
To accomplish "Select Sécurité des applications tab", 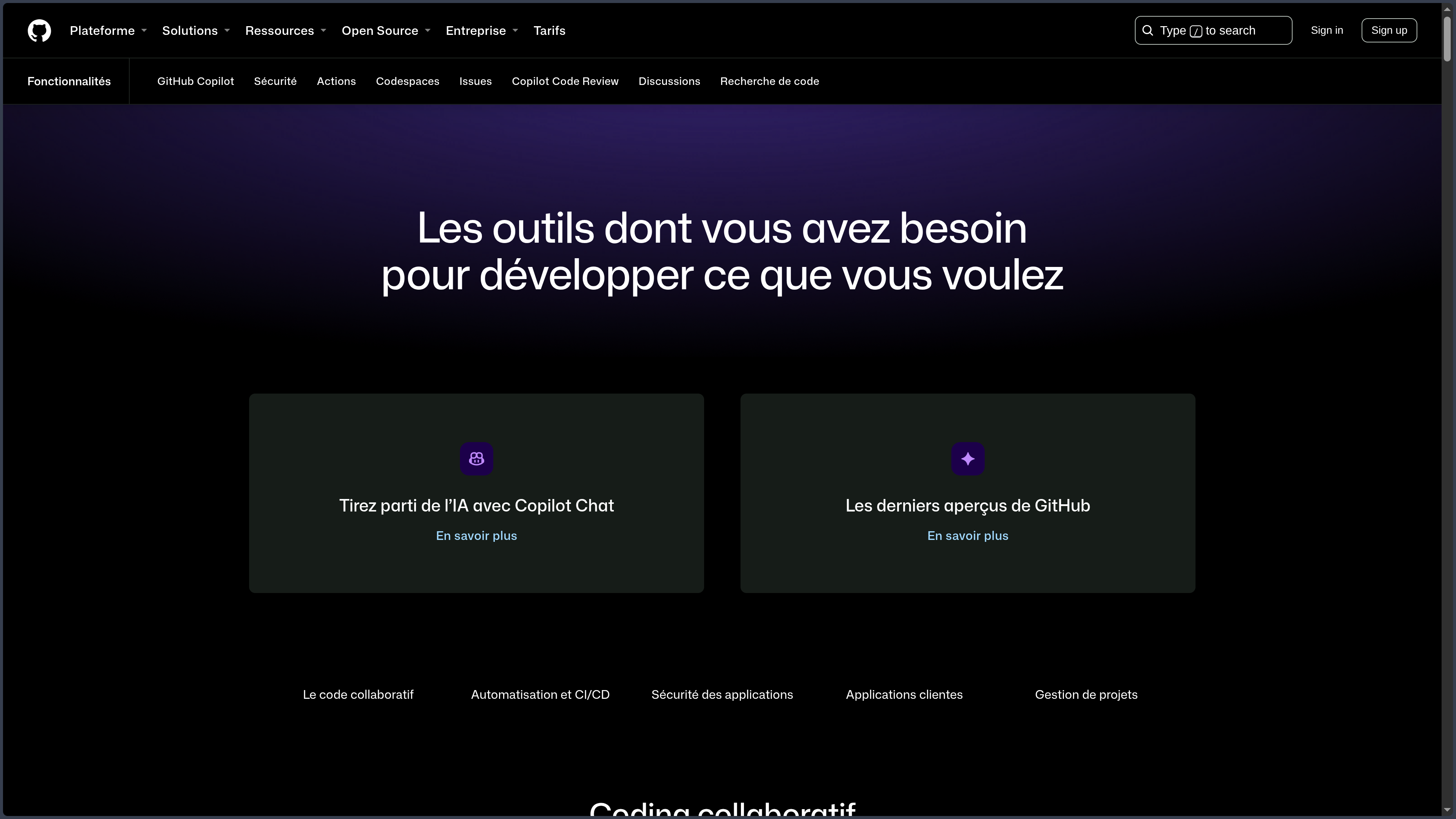I will [x=722, y=695].
